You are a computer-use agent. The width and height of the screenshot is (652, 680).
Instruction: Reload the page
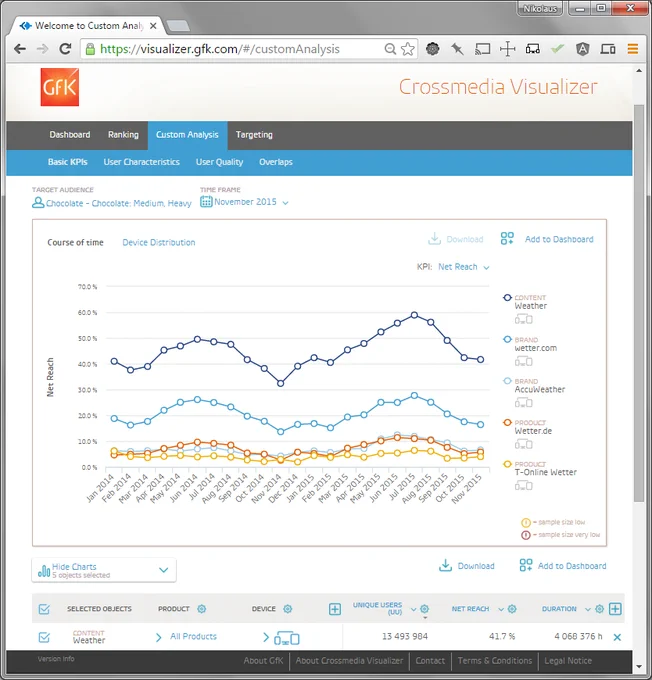point(65,49)
